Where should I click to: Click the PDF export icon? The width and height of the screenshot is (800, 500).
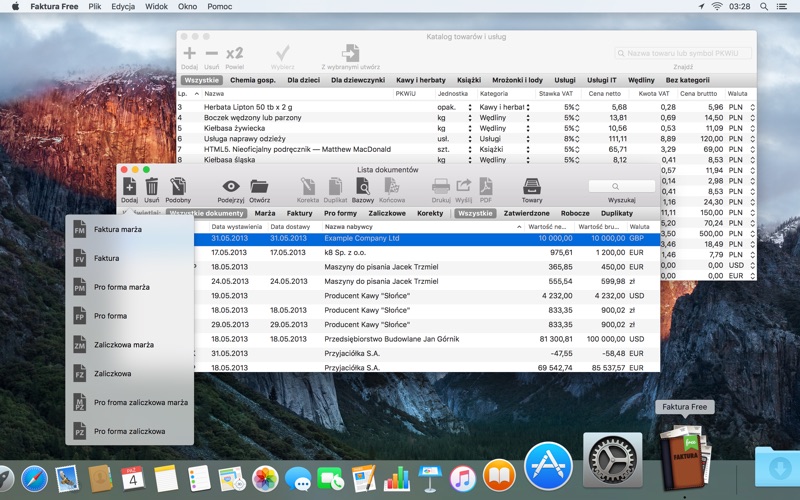(x=486, y=187)
